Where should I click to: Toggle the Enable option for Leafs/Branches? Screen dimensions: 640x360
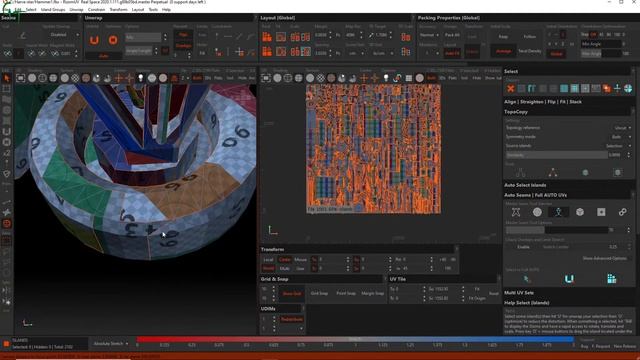tap(523, 247)
